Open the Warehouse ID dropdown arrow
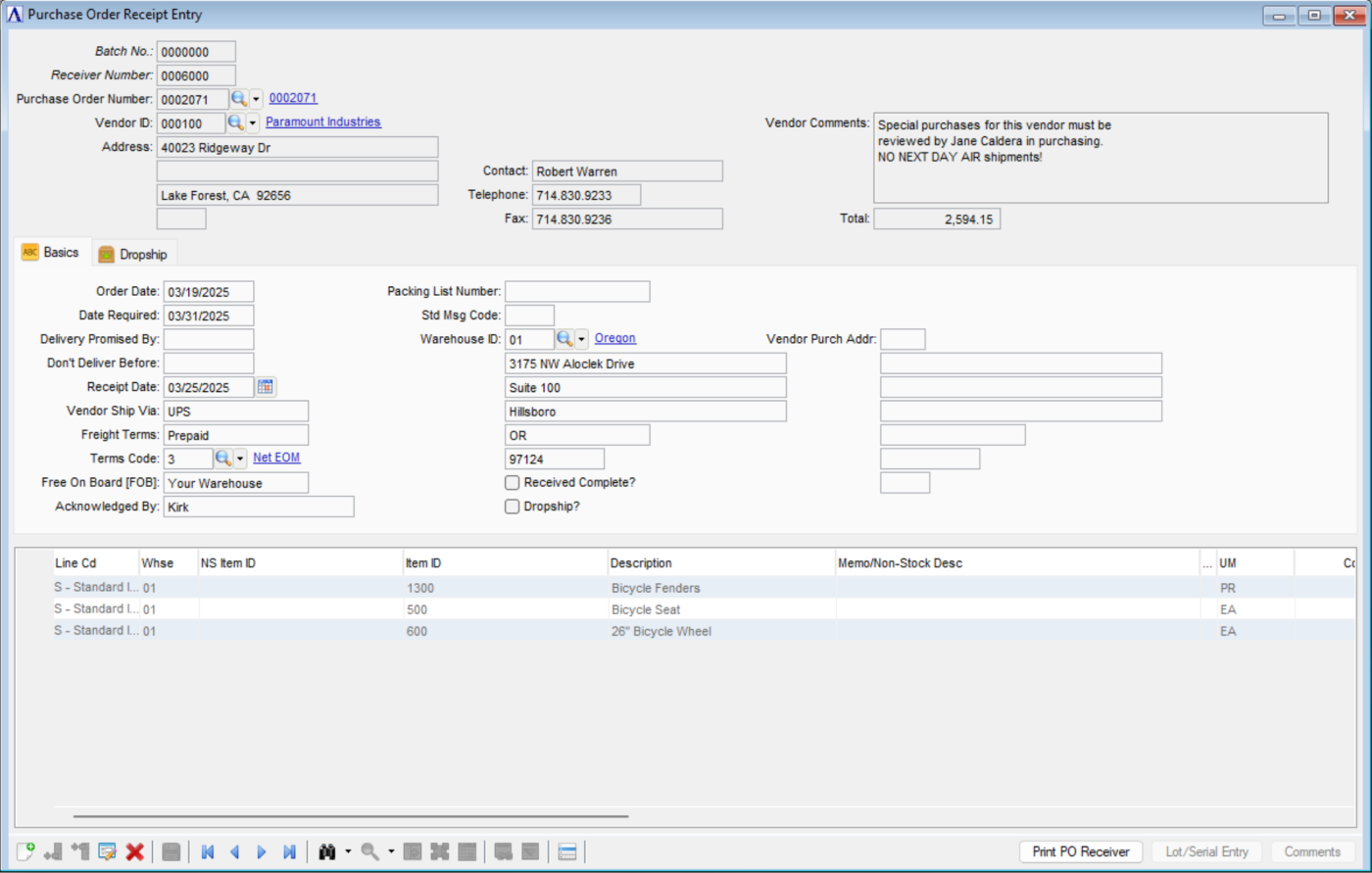This screenshot has height=873, width=1372. click(581, 339)
